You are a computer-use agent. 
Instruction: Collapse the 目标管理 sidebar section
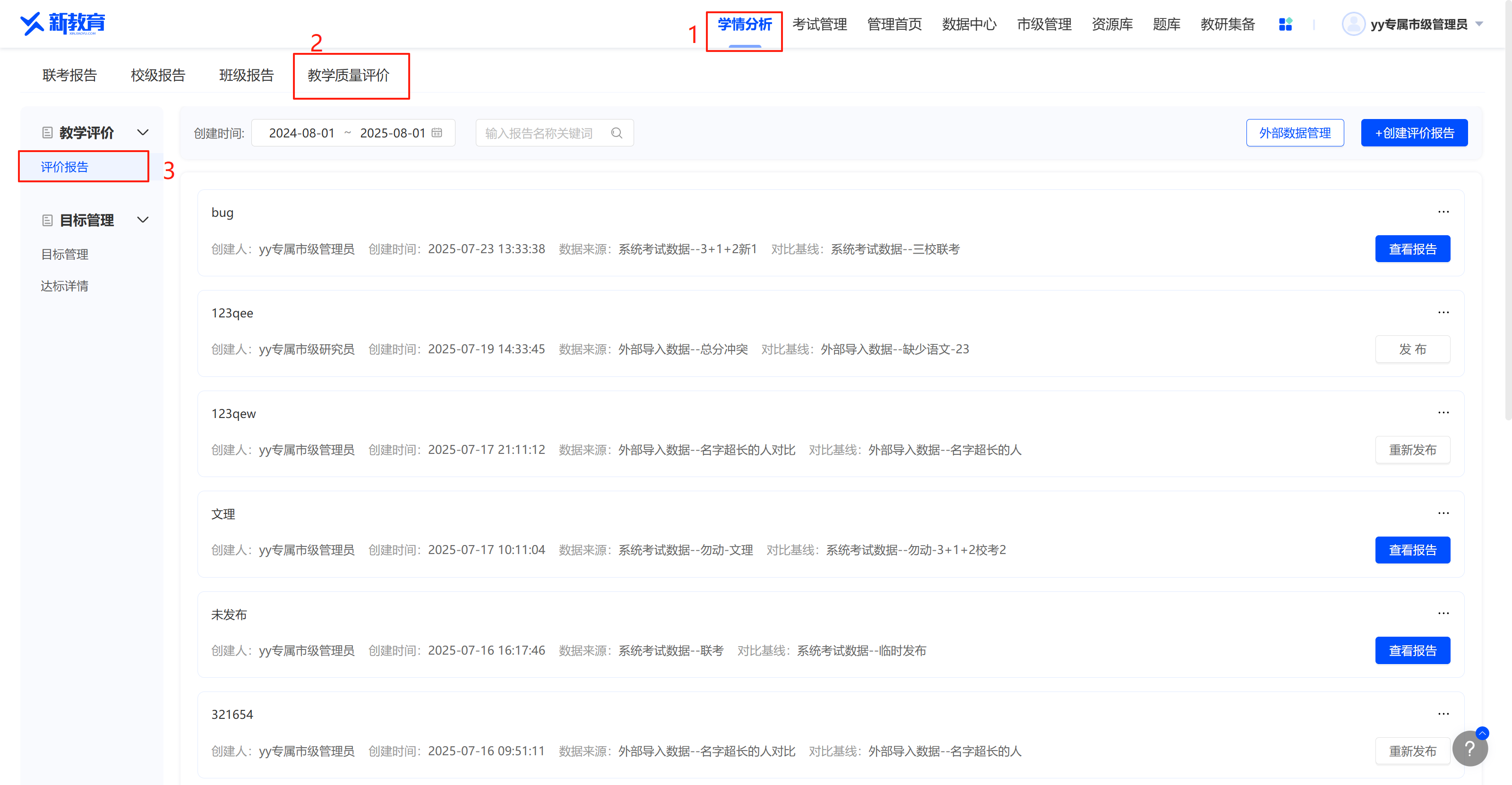(x=143, y=220)
